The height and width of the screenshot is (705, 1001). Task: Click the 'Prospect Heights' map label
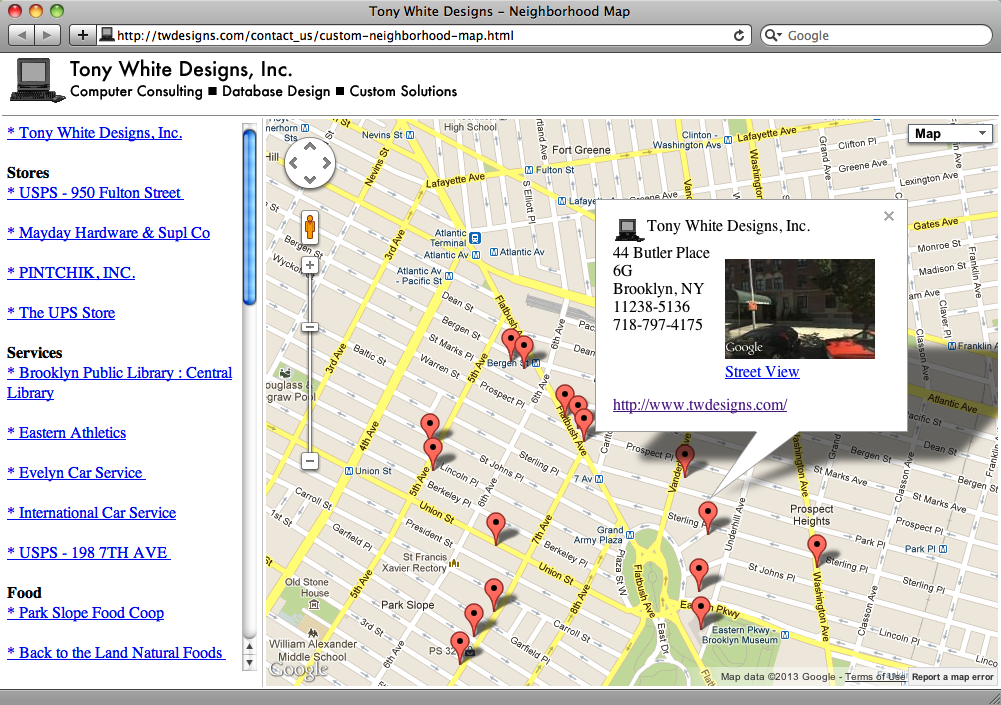point(811,515)
